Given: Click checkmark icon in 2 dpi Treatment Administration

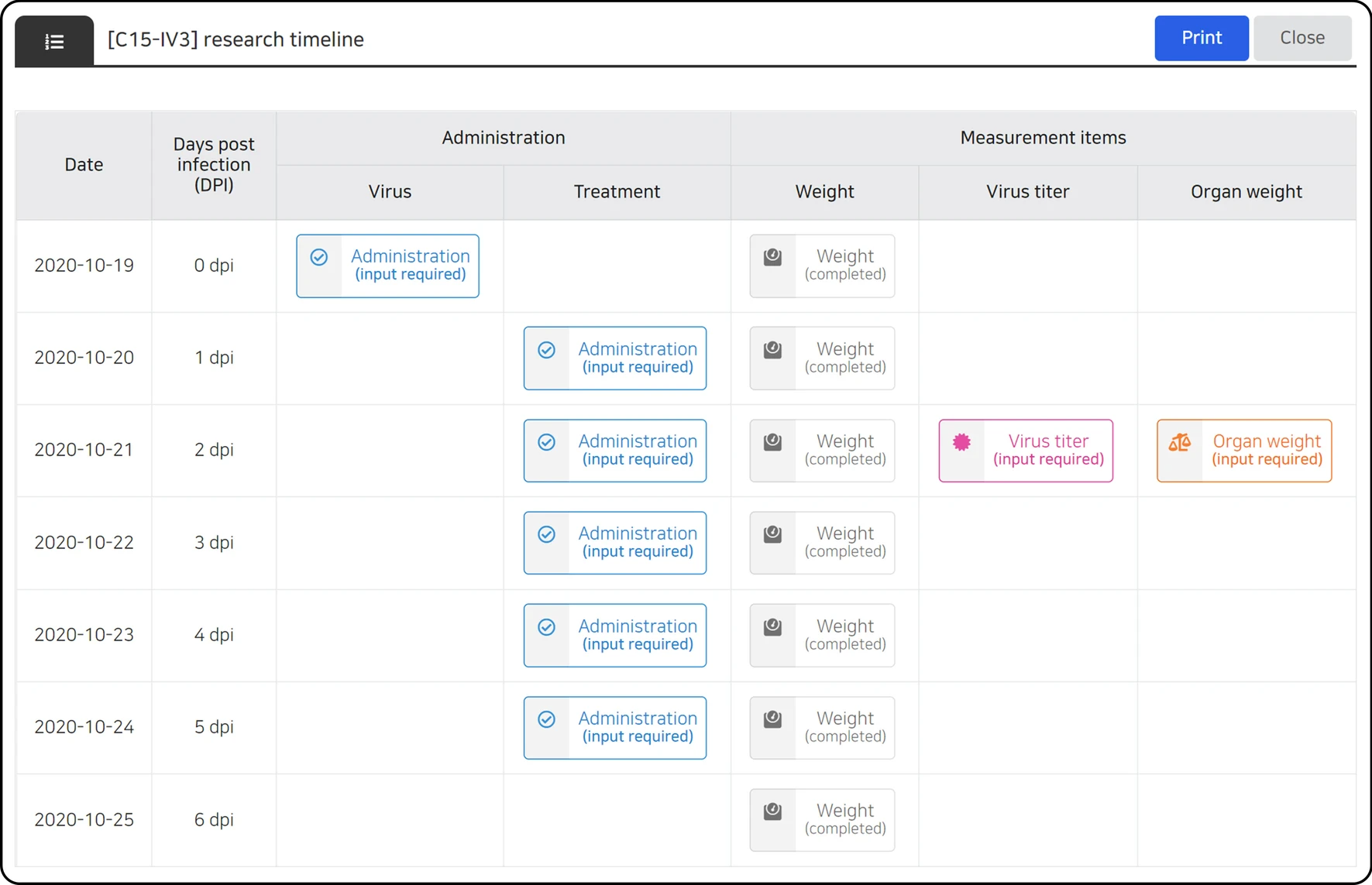Looking at the screenshot, I should pyautogui.click(x=546, y=442).
